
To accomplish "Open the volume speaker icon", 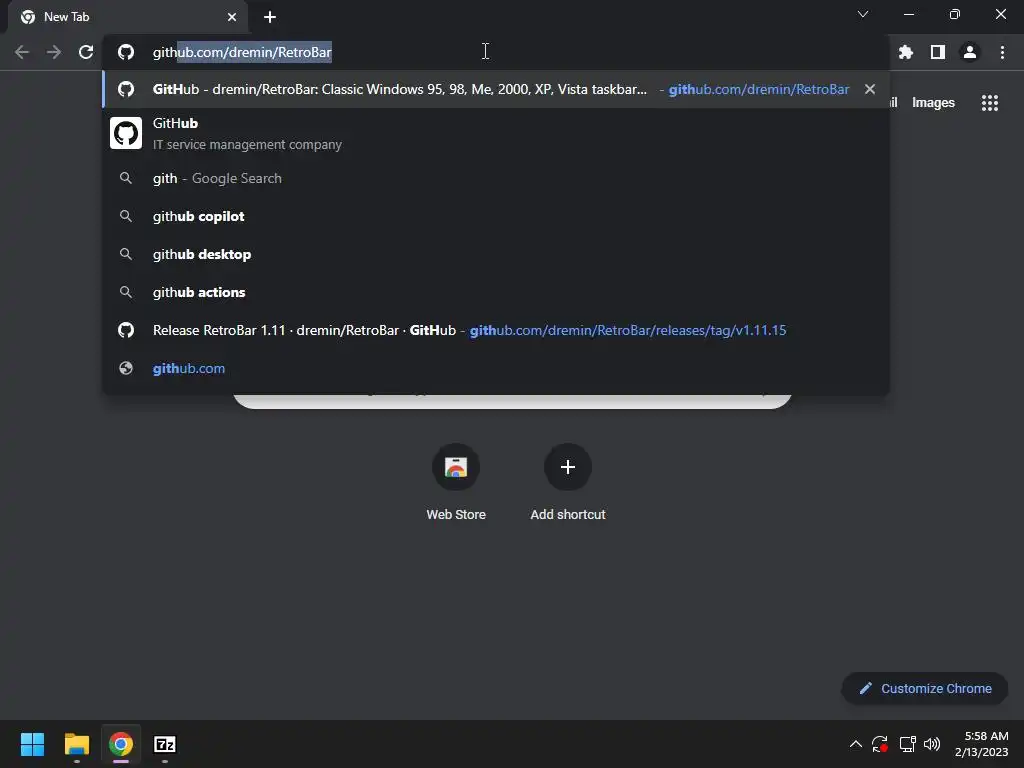I will coord(932,744).
